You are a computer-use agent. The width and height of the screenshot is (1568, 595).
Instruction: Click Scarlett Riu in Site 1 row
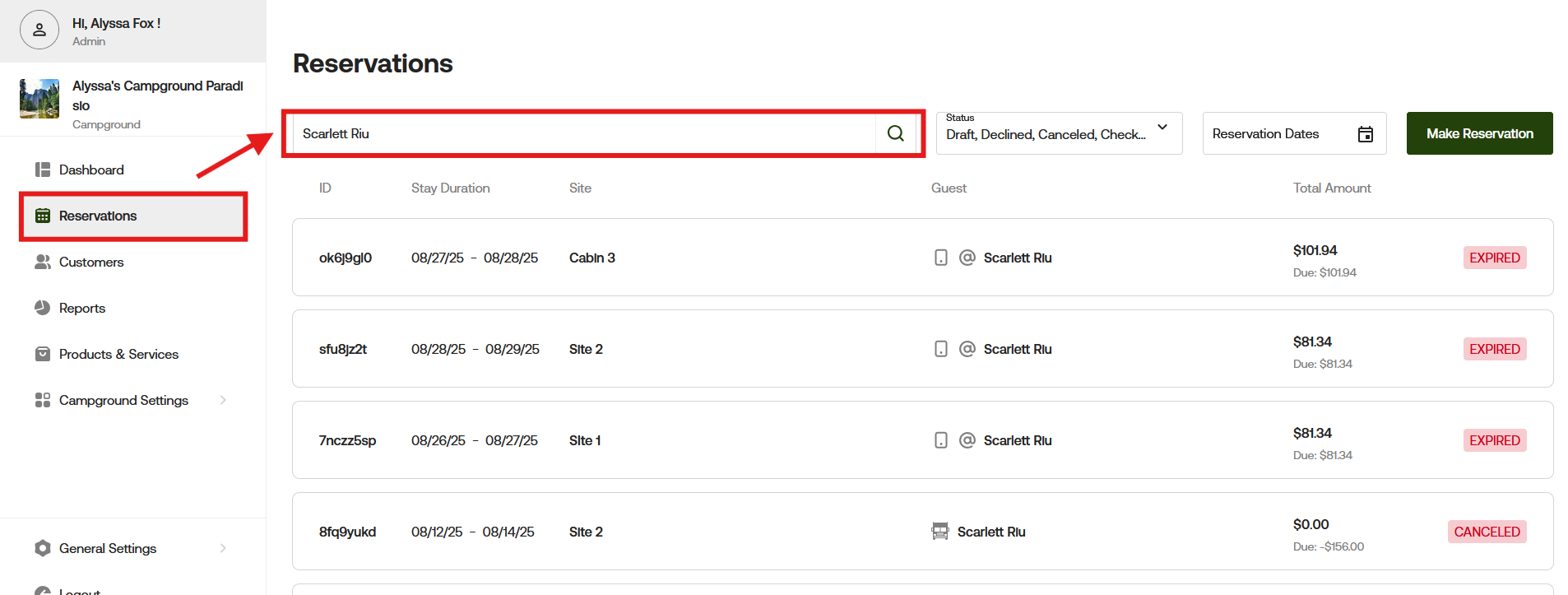click(x=1018, y=440)
